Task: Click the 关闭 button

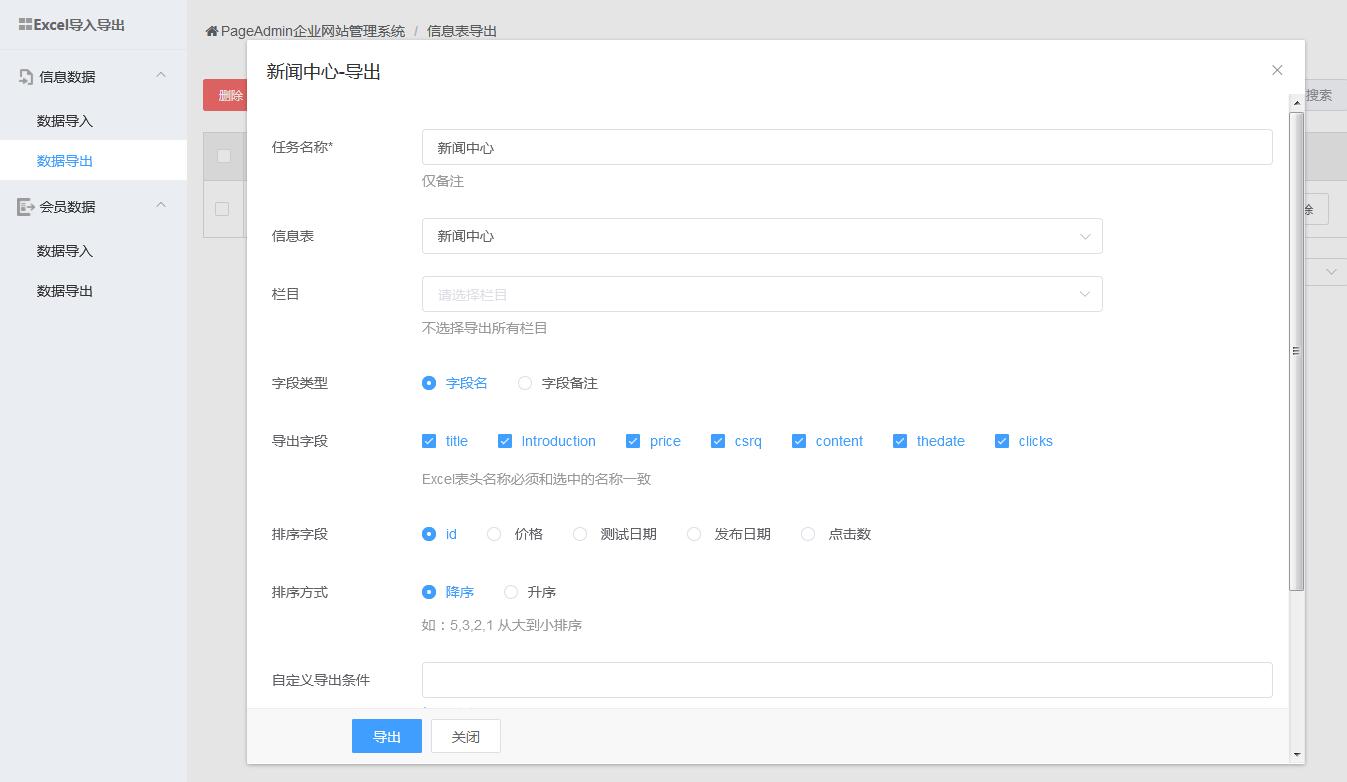Action: 465,736
